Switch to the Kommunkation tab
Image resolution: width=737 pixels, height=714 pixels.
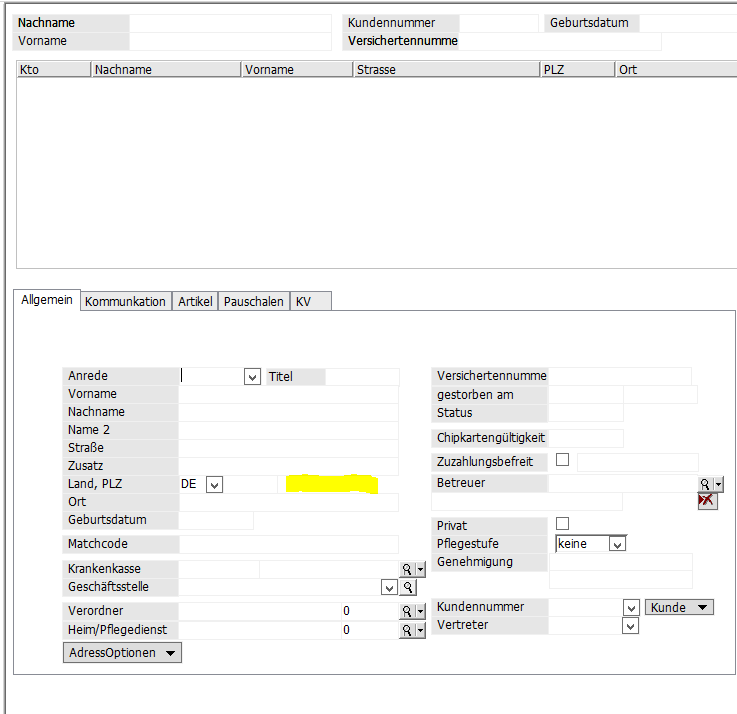pyautogui.click(x=125, y=301)
